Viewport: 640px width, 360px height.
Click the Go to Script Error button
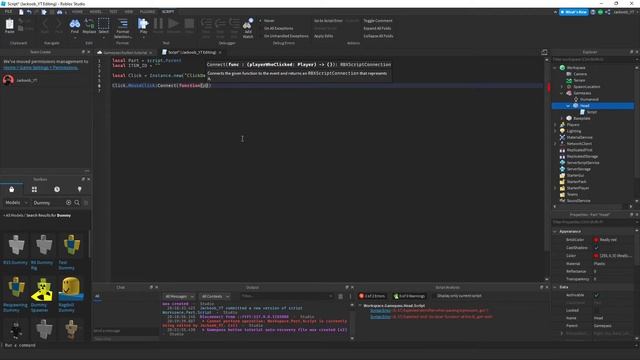click(328, 20)
